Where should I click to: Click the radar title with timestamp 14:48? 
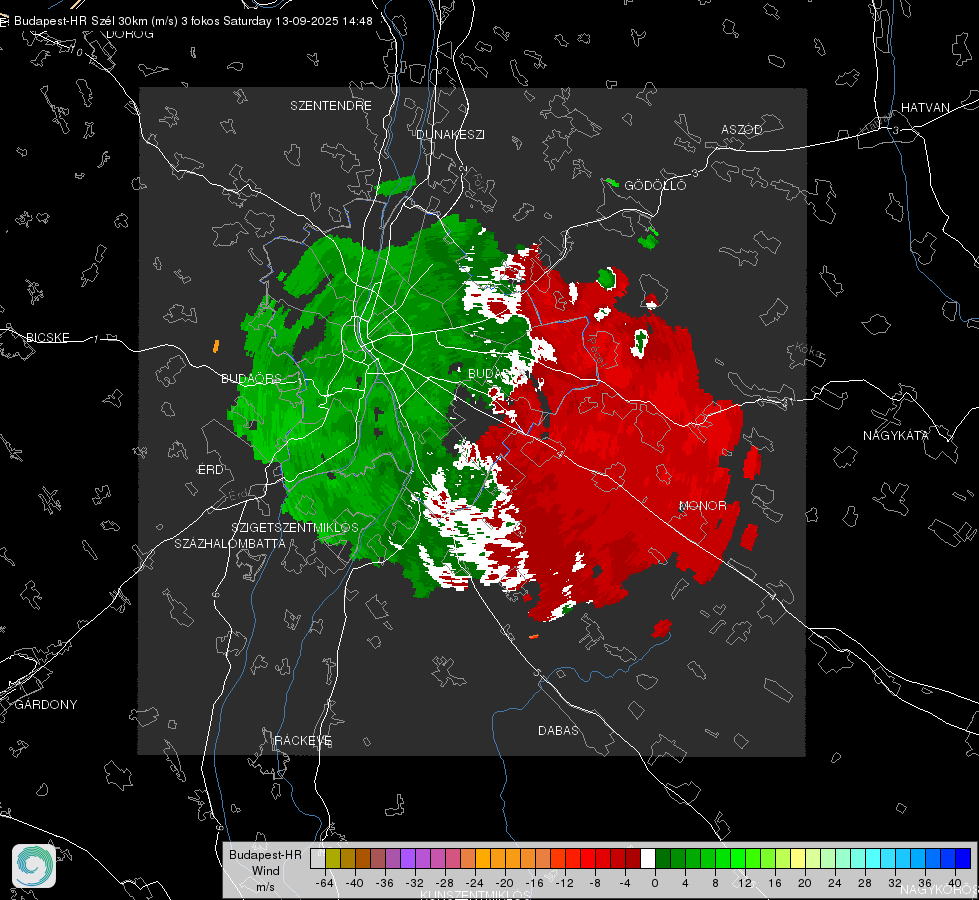[x=193, y=21]
